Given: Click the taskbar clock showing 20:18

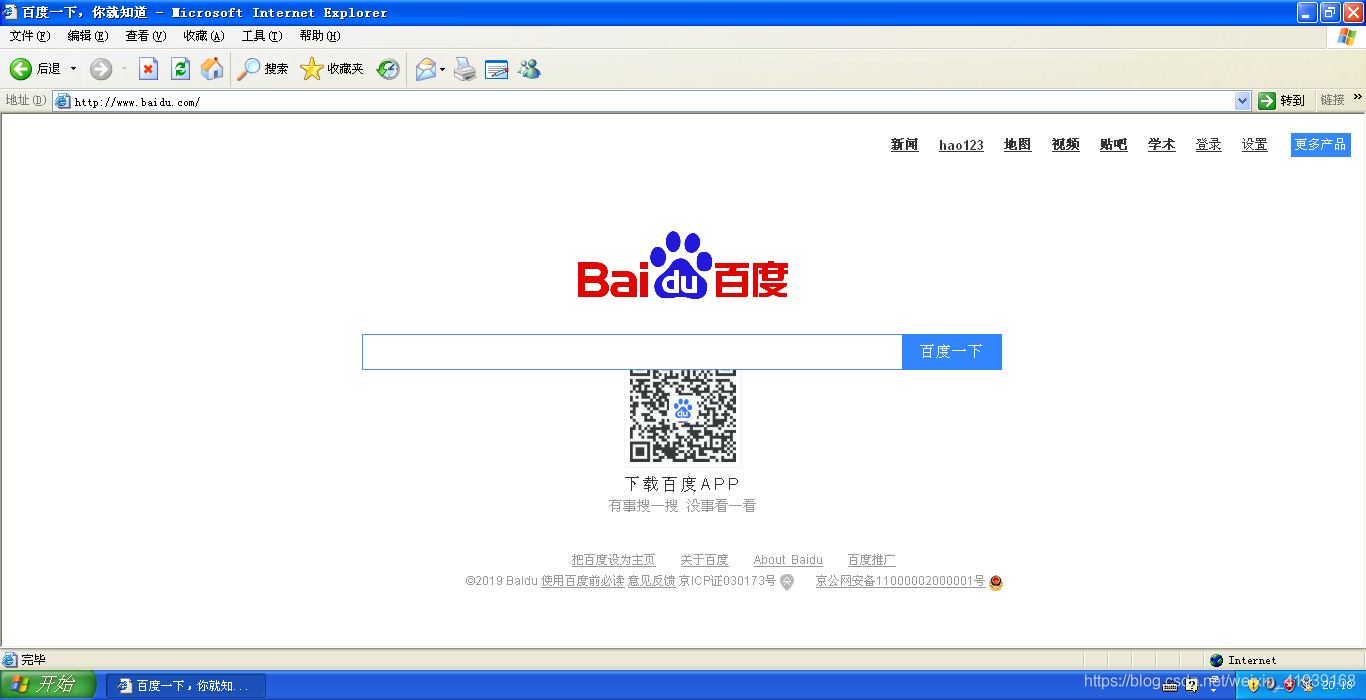Looking at the screenshot, I should click(1337, 685).
